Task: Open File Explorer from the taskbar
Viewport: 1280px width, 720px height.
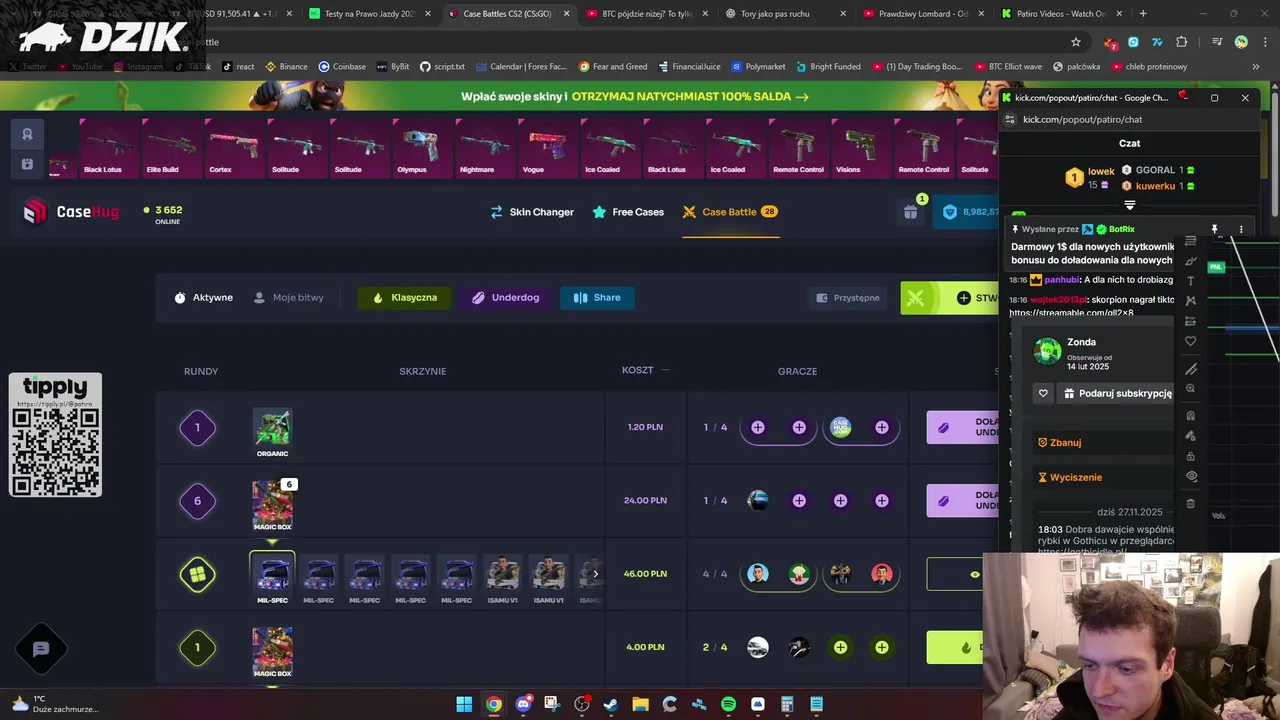Action: pyautogui.click(x=640, y=704)
